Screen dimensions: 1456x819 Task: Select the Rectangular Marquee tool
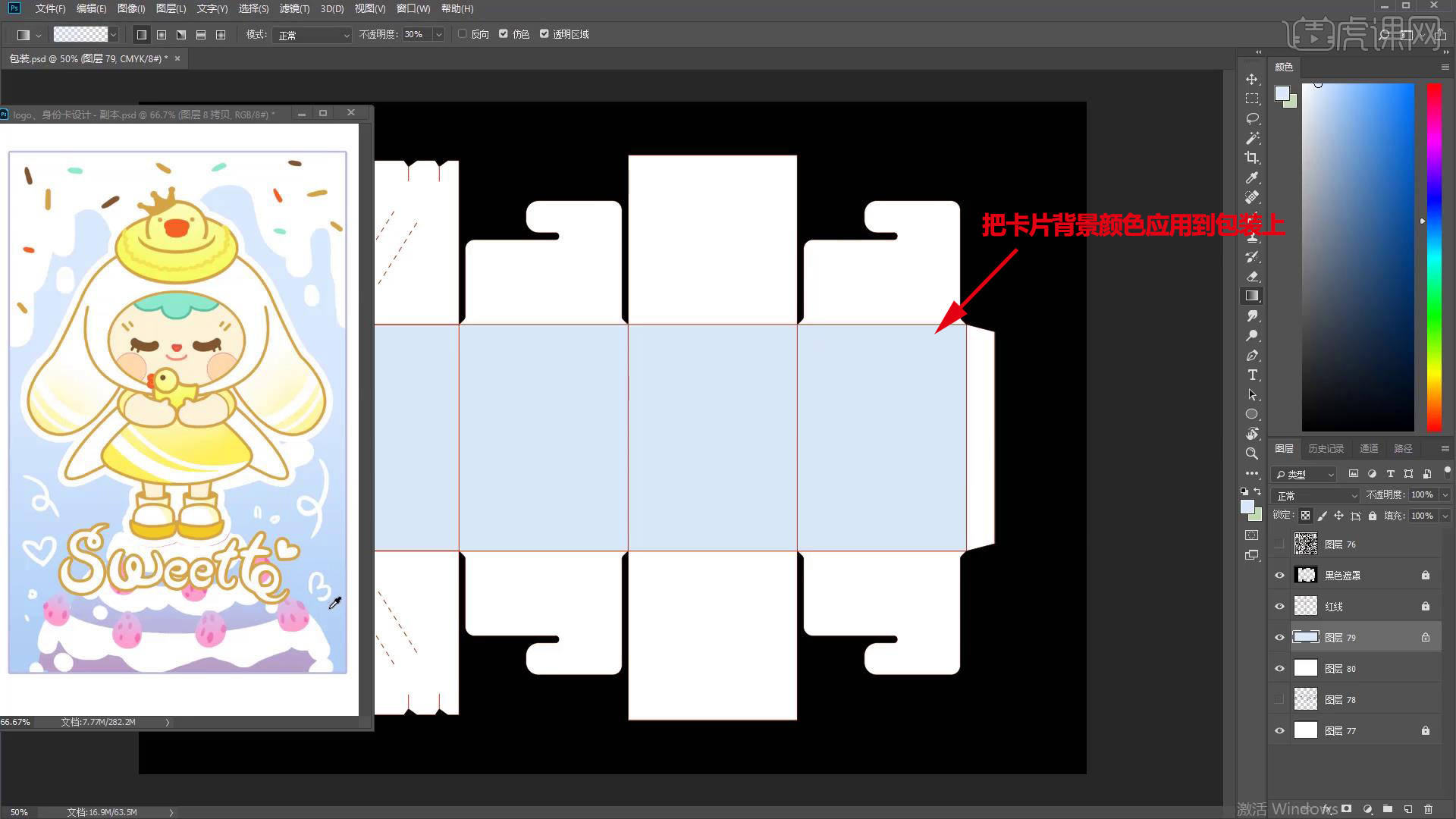click(1252, 99)
